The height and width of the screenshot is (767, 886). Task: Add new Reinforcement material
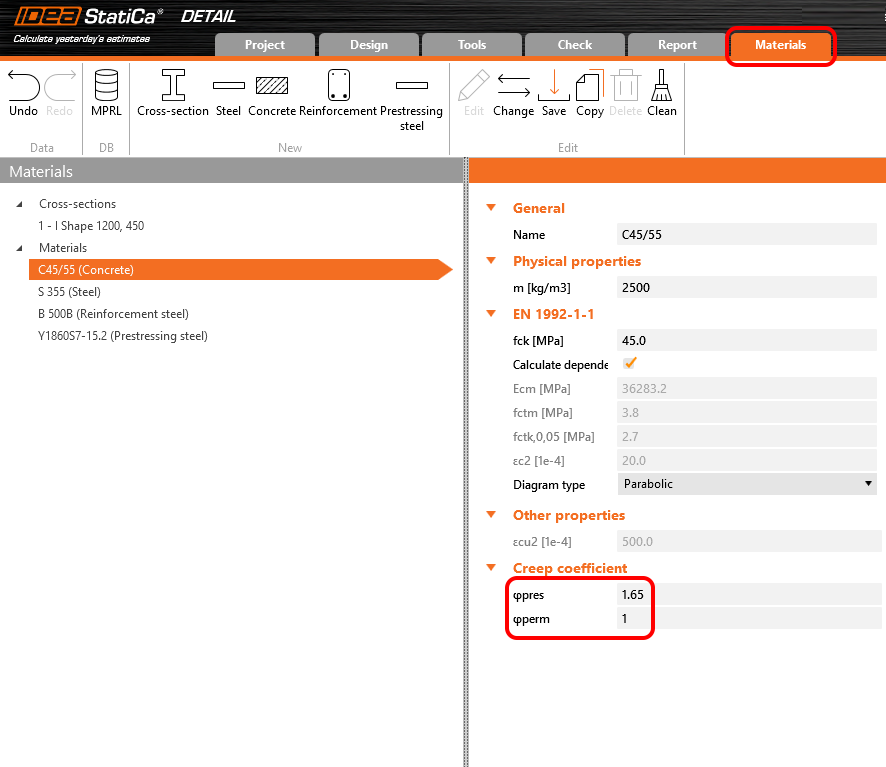pyautogui.click(x=338, y=87)
